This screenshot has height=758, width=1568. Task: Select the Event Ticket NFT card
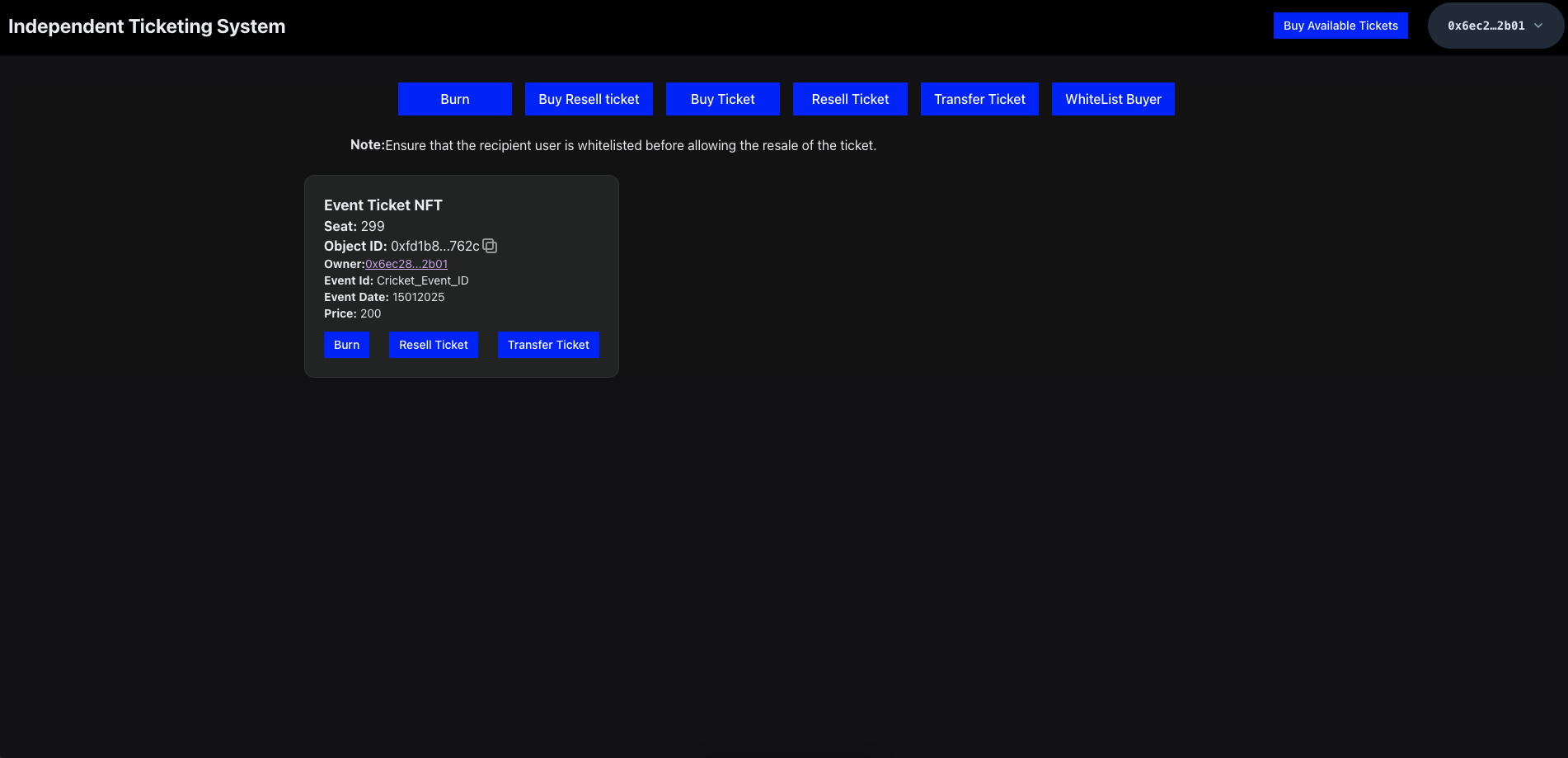click(461, 275)
